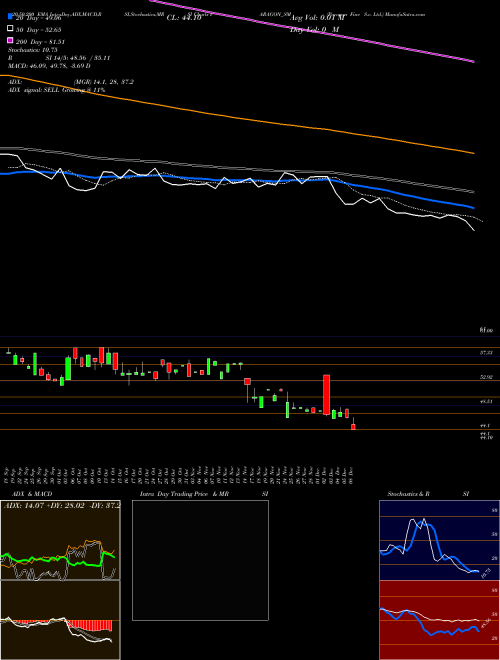Viewport: 500px width, 660px height.
Task: Click the 52.92 price axis label
Action: tap(486, 377)
